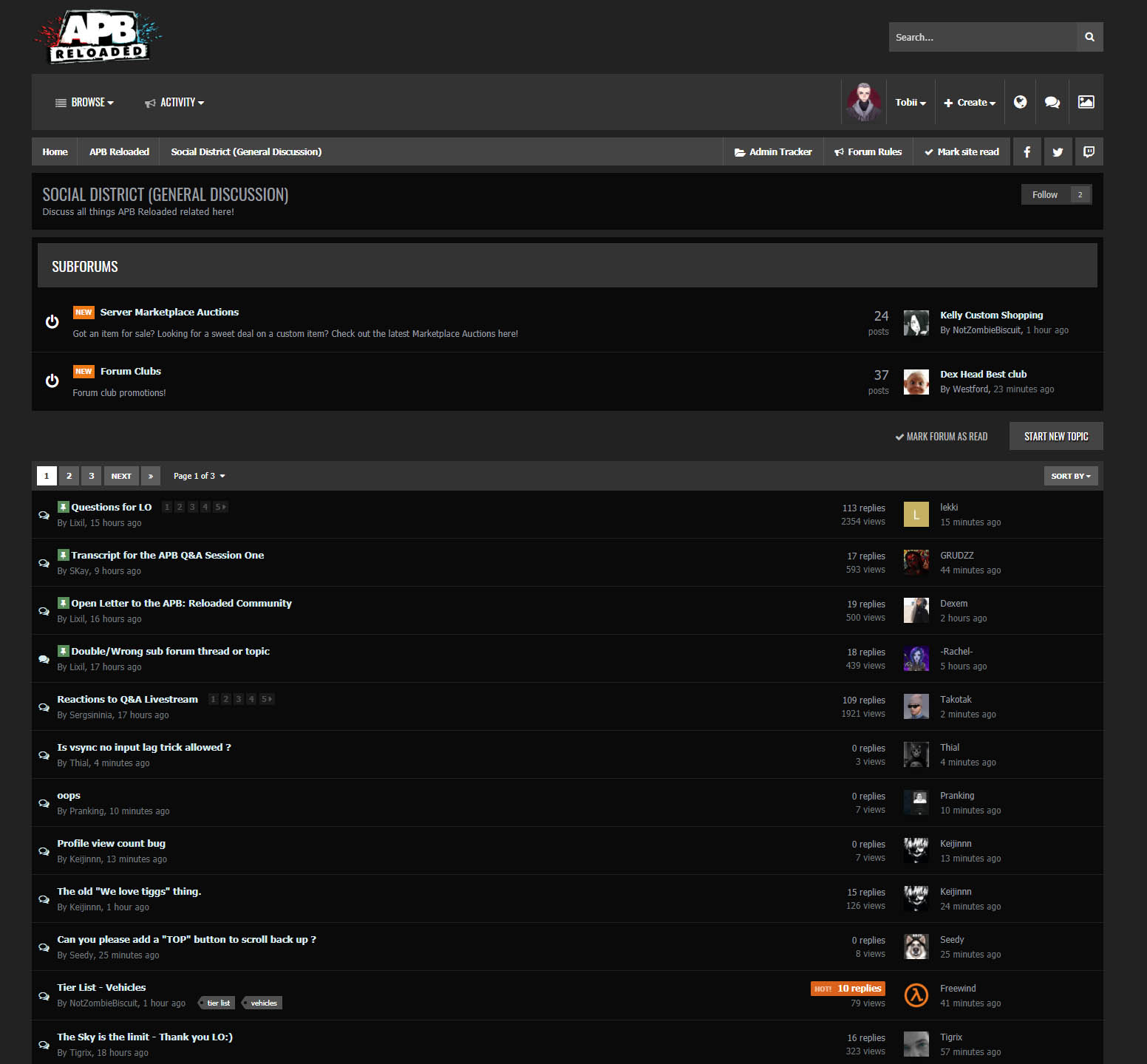This screenshot has height=1064, width=1147.
Task: Open Open Letter to the APB: Reloaded Community
Action: click(182, 603)
